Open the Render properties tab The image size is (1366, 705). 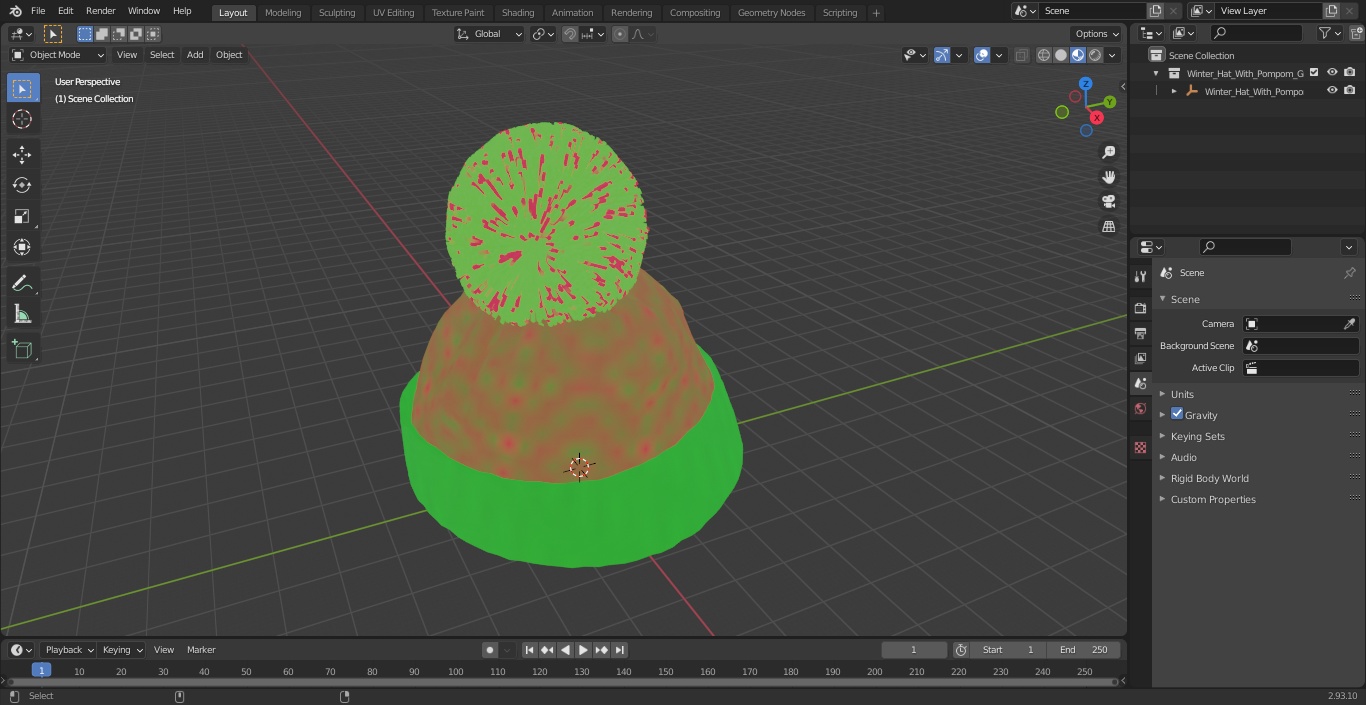click(1140, 308)
